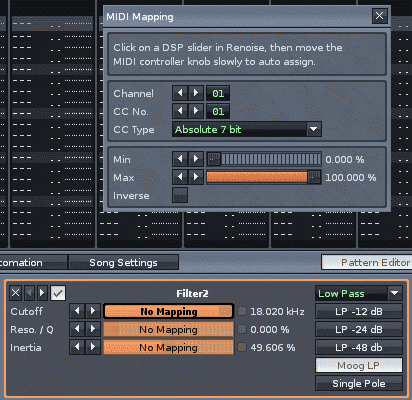Click the Min left arrow button

tap(180, 159)
